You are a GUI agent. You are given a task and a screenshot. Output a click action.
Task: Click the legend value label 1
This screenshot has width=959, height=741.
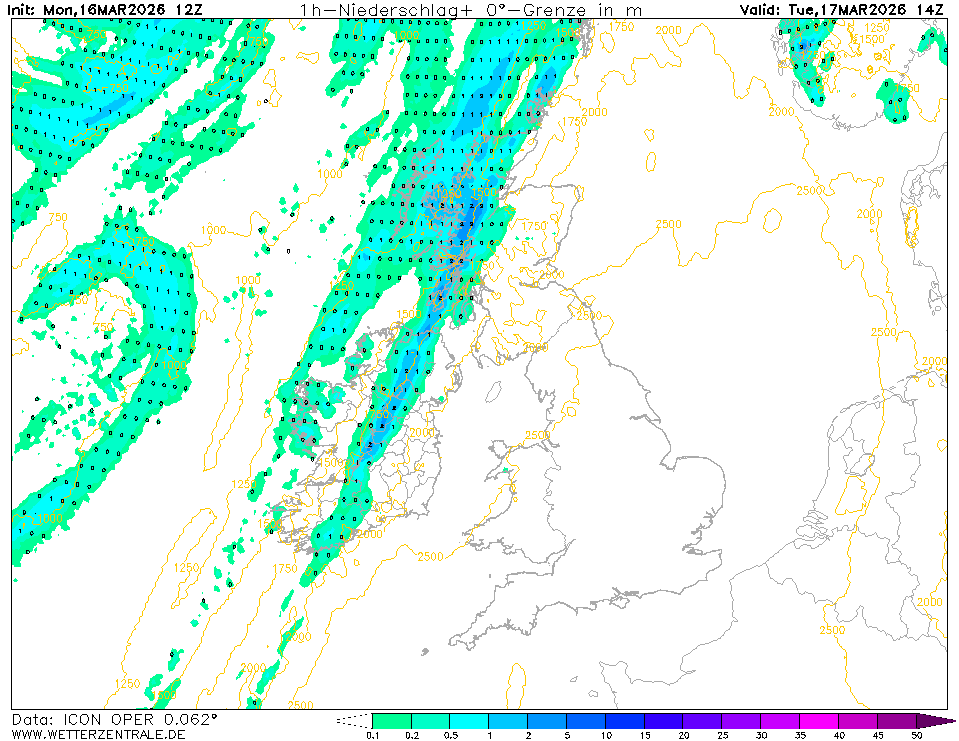(489, 735)
